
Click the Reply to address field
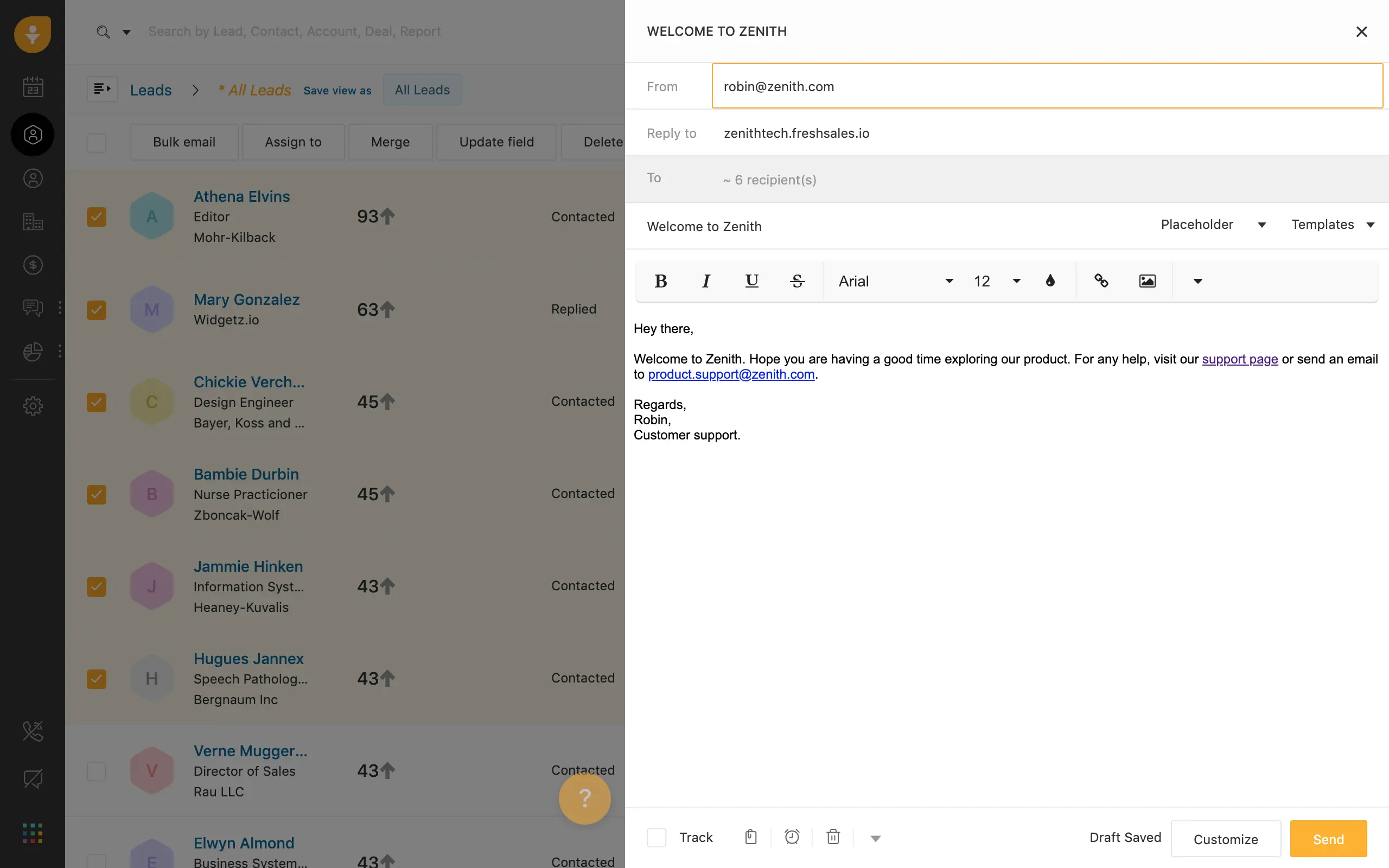[1047, 133]
